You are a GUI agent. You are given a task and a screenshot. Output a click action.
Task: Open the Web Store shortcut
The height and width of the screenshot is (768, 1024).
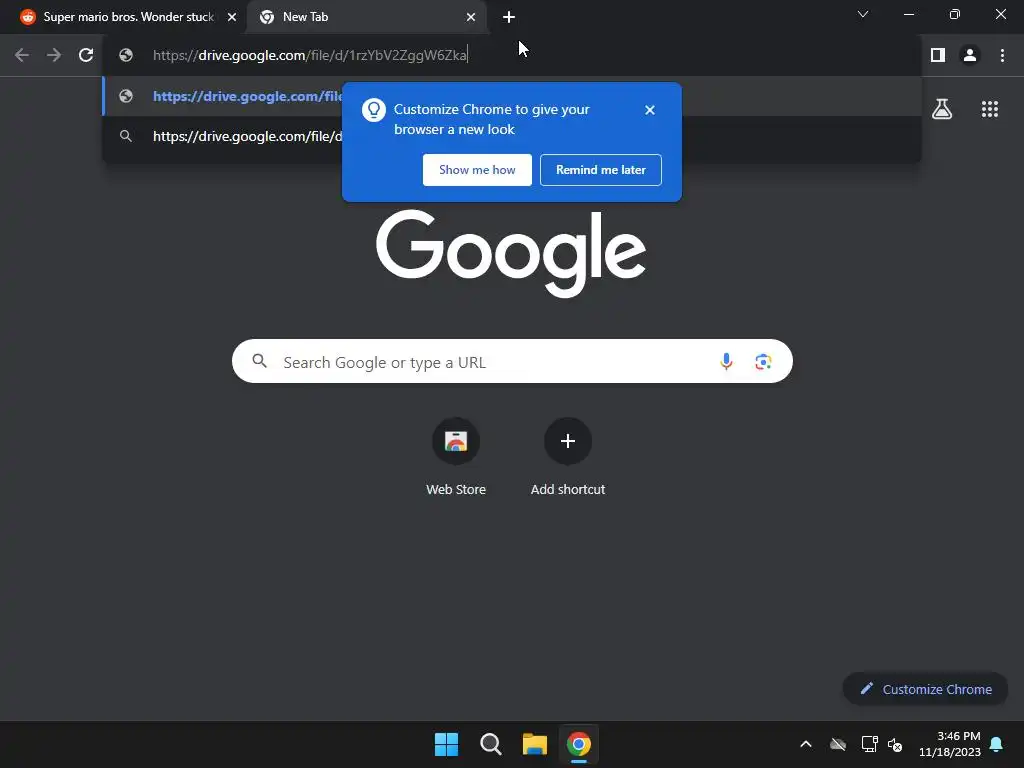[456, 457]
